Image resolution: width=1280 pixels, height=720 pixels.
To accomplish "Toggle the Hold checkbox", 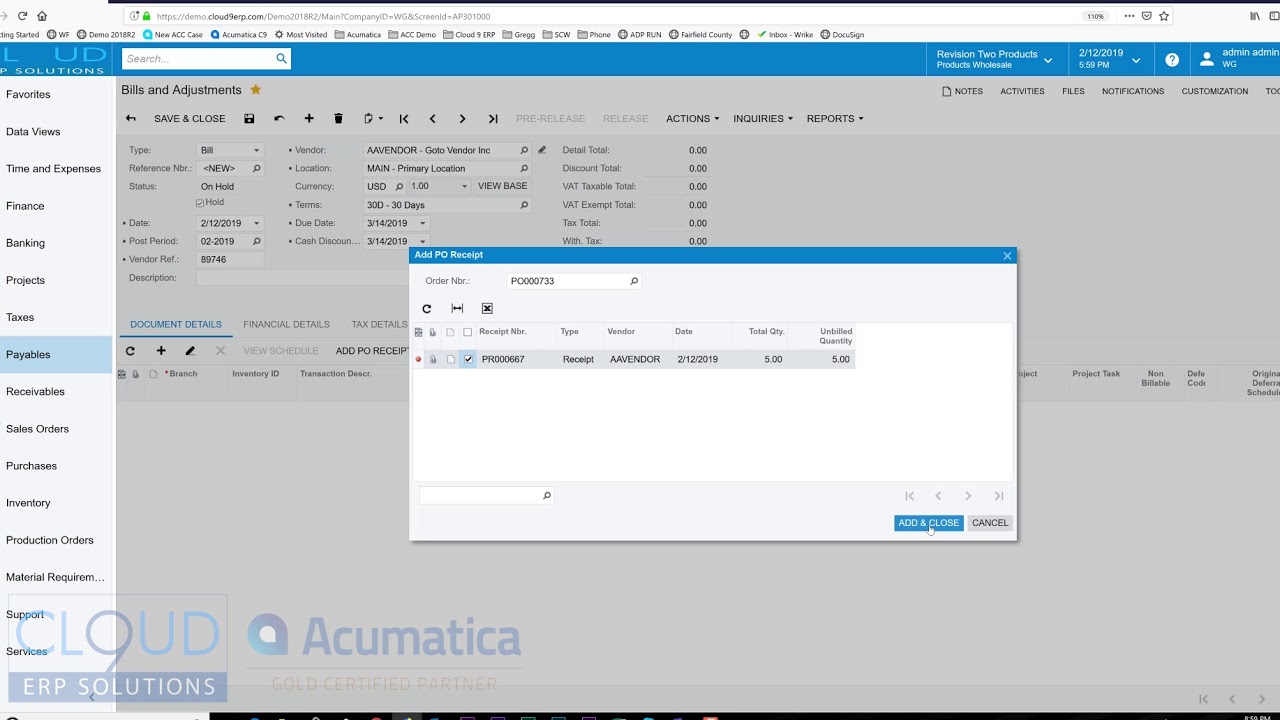I will [x=200, y=203].
